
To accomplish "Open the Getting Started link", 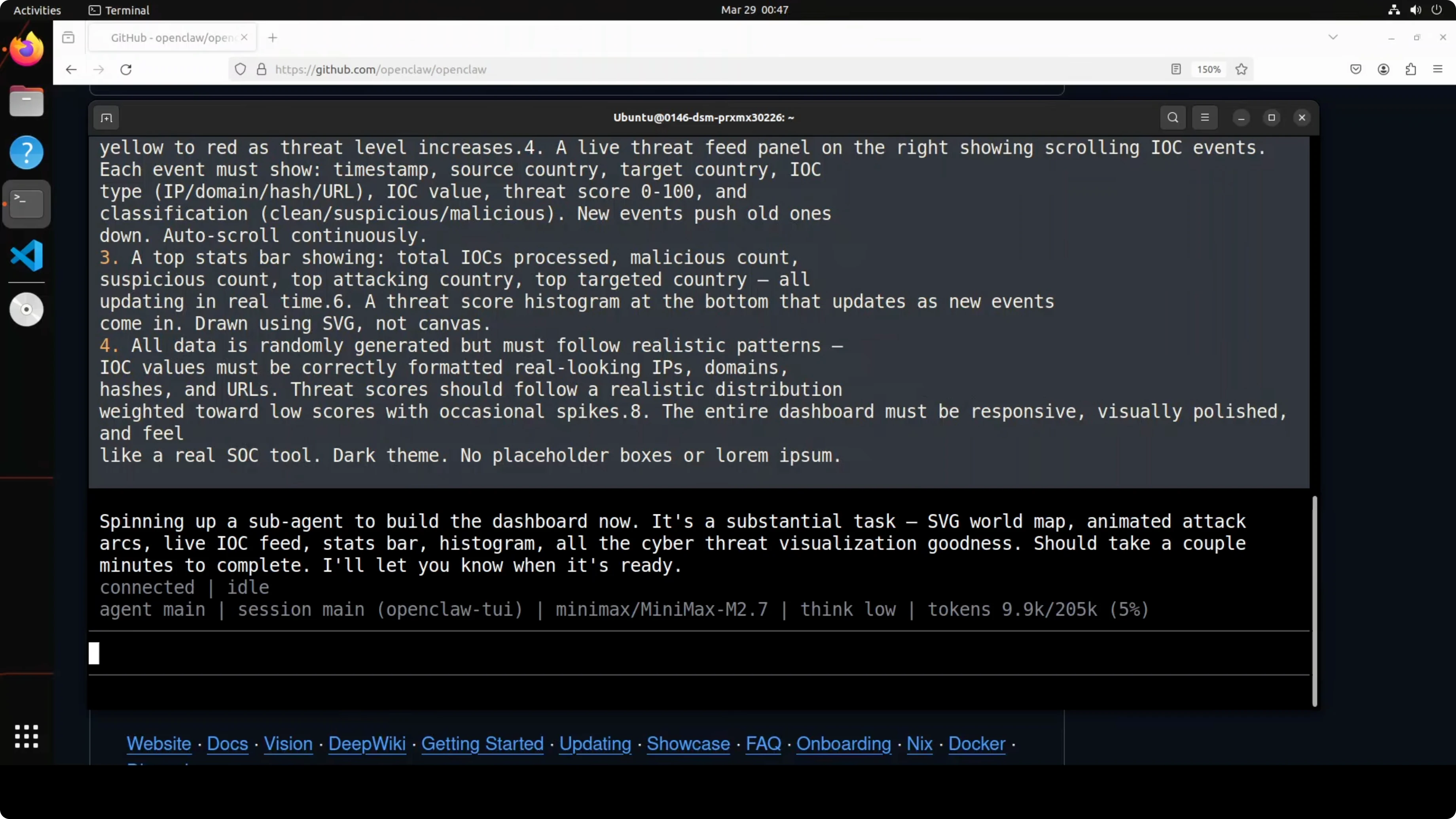I will (482, 743).
